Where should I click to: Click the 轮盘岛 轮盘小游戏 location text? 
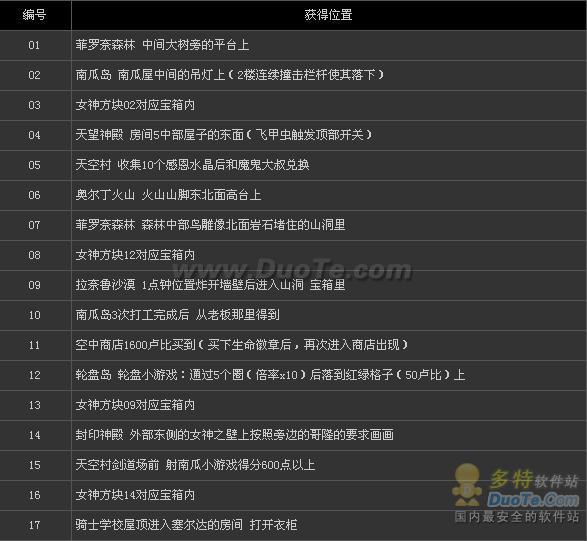click(x=270, y=375)
